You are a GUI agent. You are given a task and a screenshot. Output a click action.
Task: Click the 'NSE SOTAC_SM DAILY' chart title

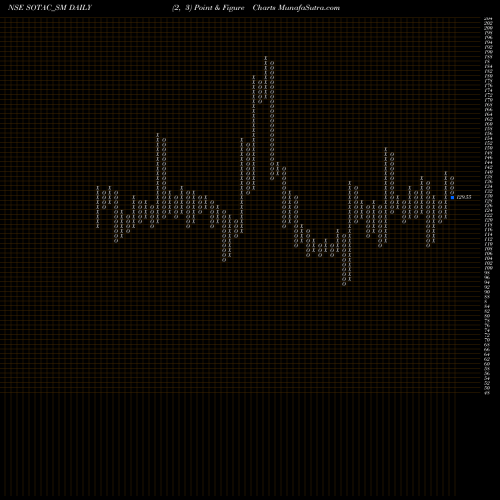[50, 8]
